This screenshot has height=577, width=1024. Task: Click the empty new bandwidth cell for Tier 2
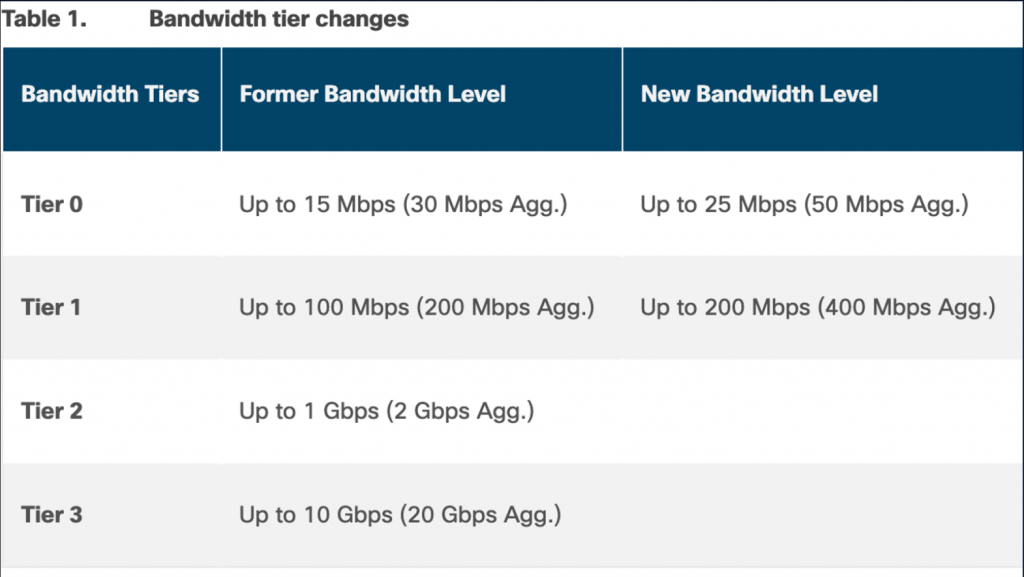click(820, 411)
